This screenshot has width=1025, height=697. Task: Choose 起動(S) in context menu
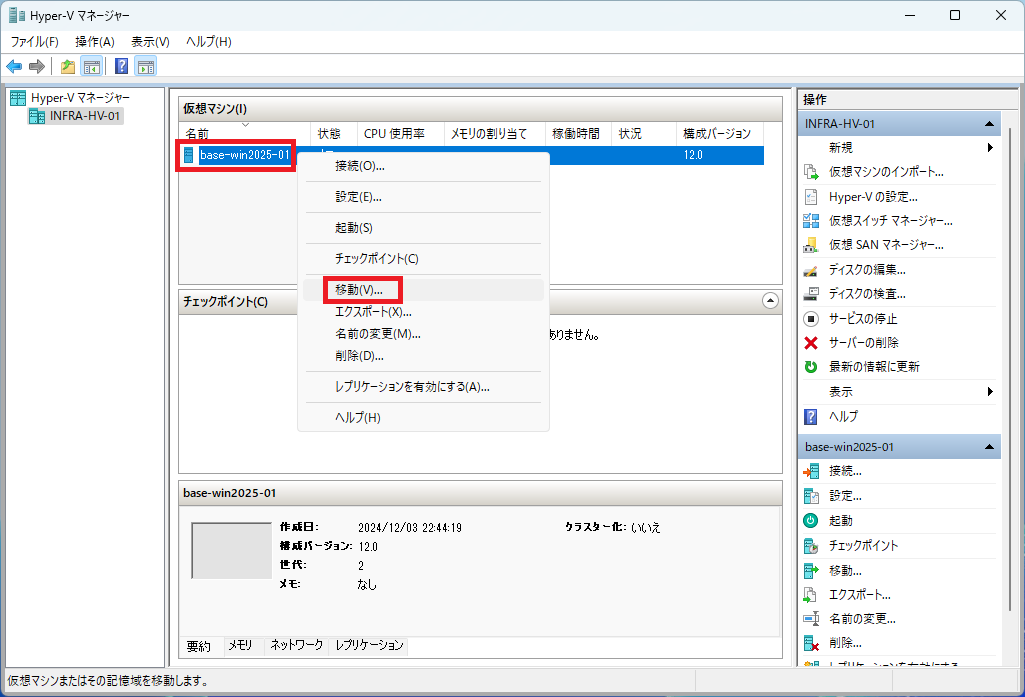pyautogui.click(x=424, y=228)
